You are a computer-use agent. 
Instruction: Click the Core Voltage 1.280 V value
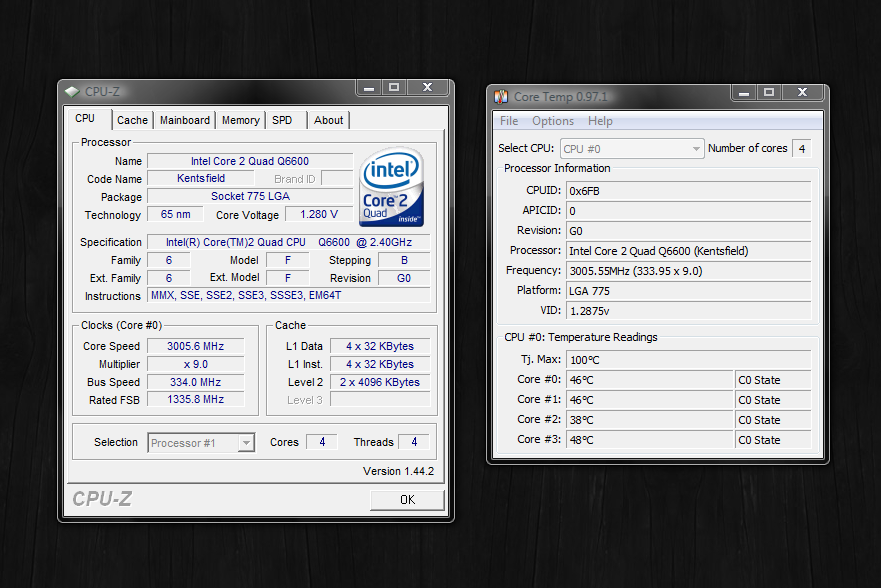coord(319,215)
